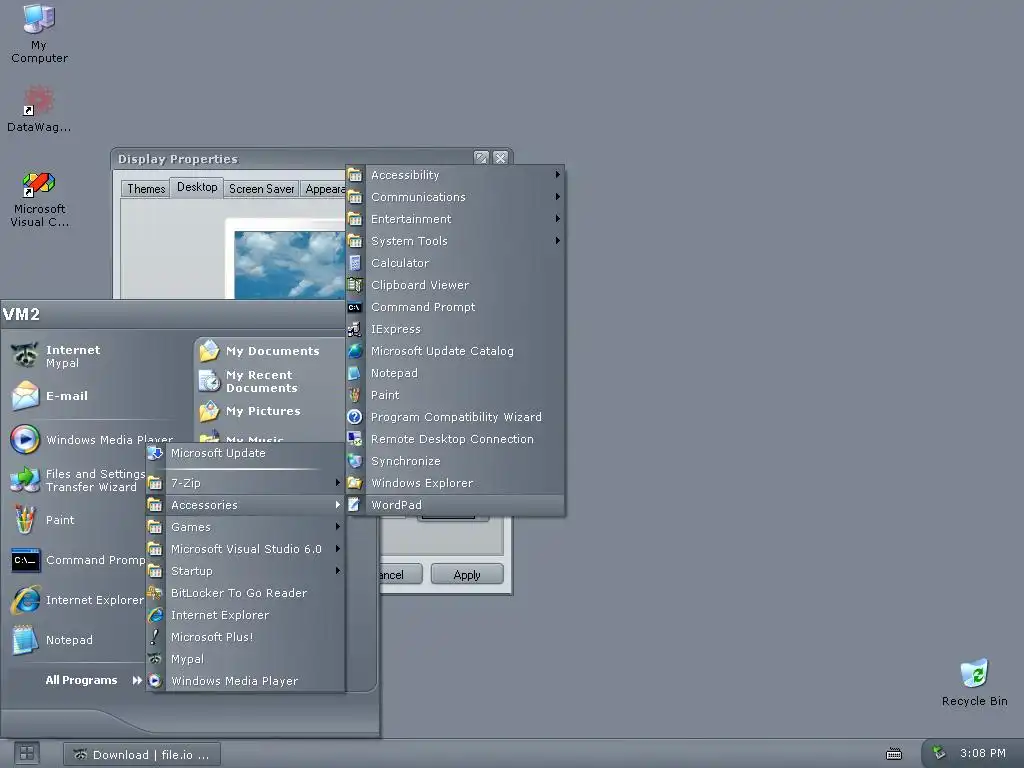Click the My Recent Documents icon
Viewport: 1024px width, 768px height.
[209, 381]
